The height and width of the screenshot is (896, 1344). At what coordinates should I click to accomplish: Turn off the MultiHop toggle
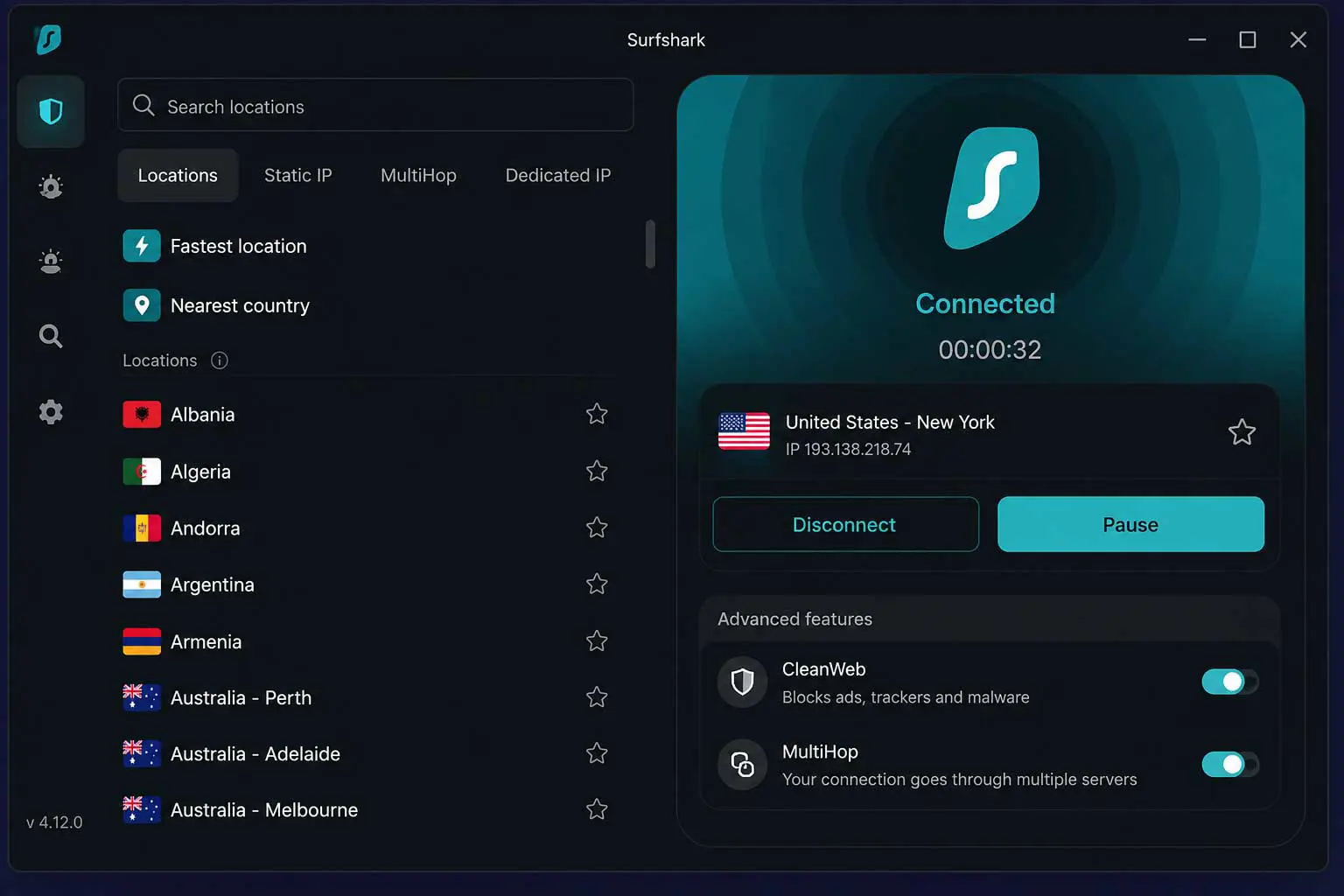coord(1229,764)
